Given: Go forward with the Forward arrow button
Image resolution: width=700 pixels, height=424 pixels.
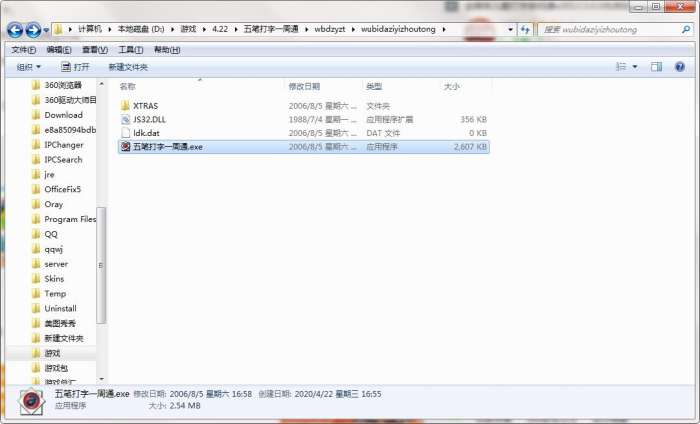Looking at the screenshot, I should tap(33, 30).
